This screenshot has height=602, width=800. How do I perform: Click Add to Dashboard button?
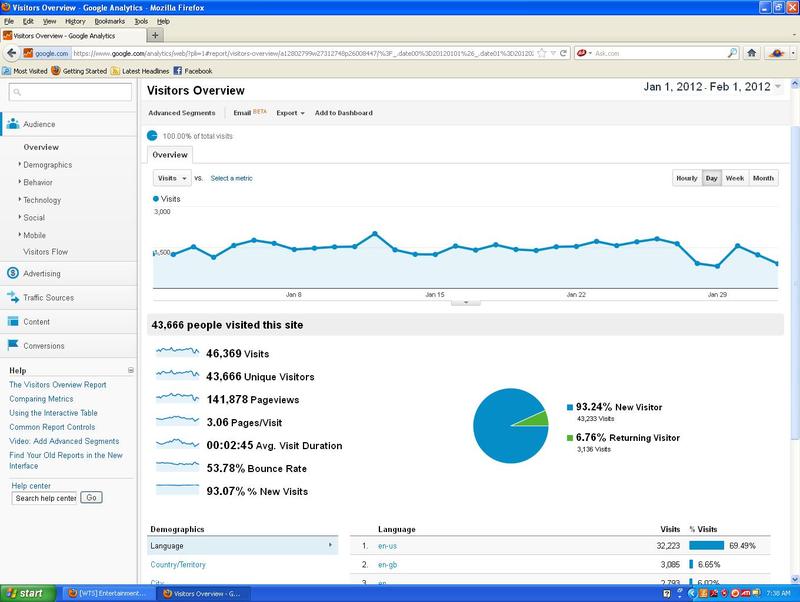(x=343, y=113)
